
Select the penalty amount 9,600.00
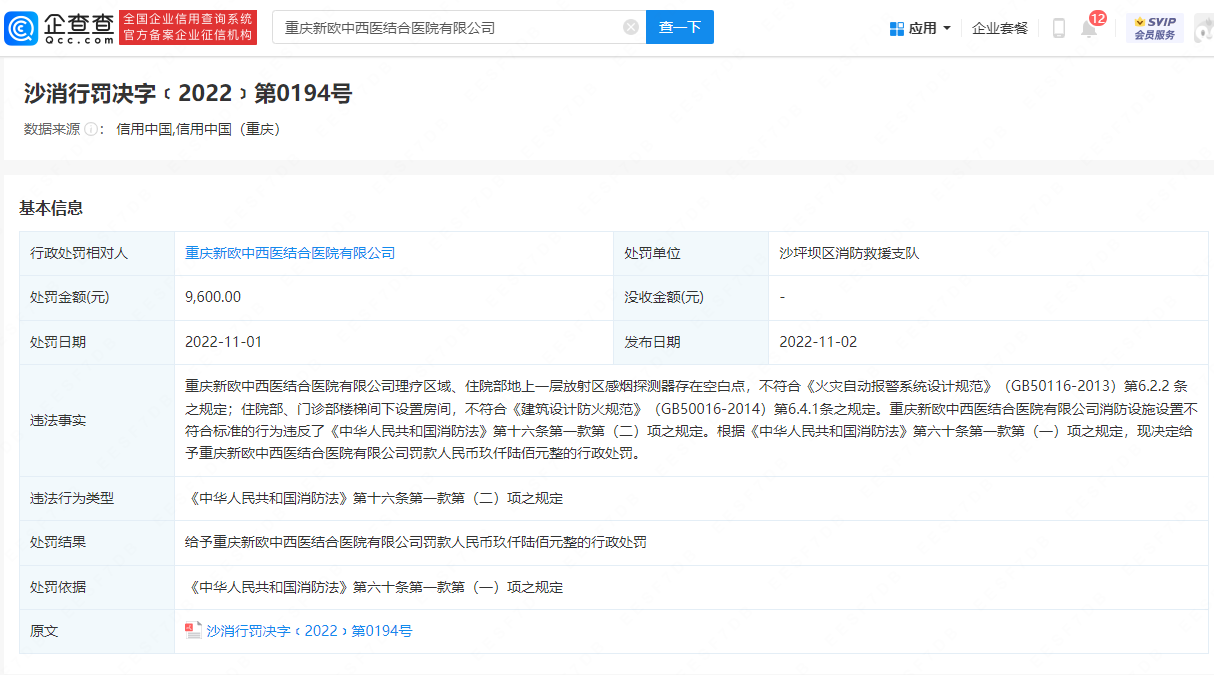coord(213,297)
